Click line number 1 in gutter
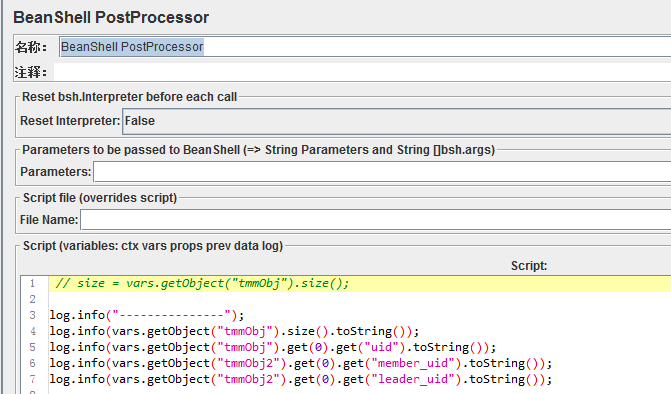This screenshot has height=394, width=671. (x=33, y=284)
